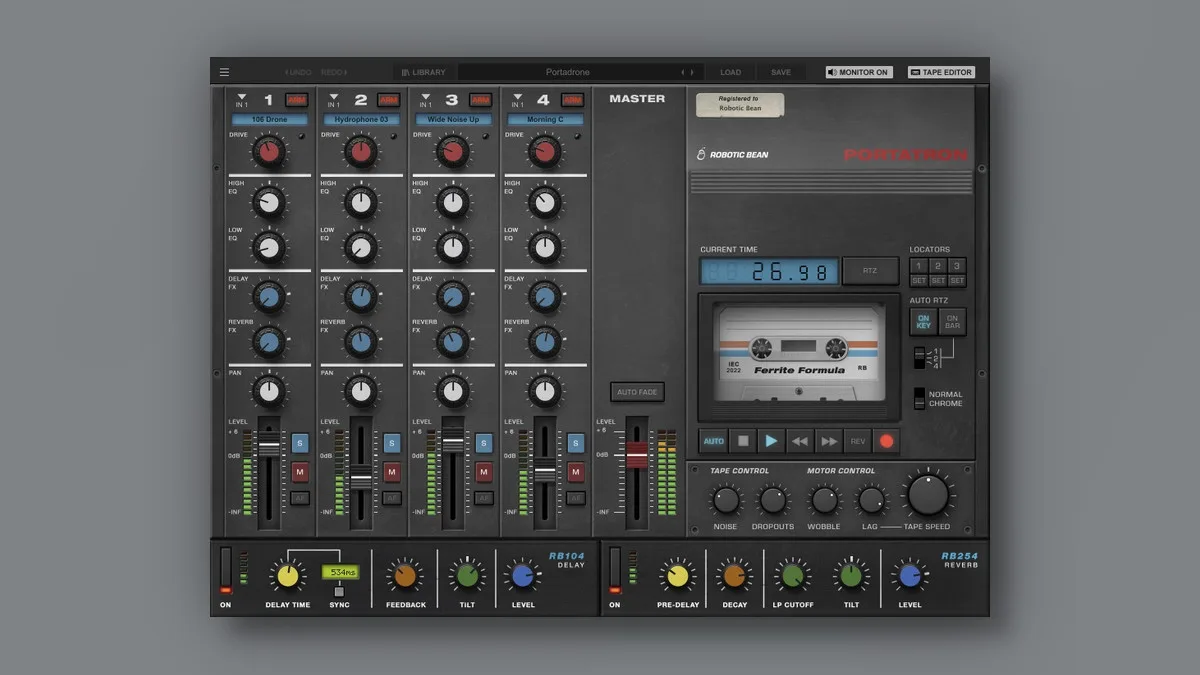The width and height of the screenshot is (1200, 675).
Task: Rewind the tape
Action: 800,440
